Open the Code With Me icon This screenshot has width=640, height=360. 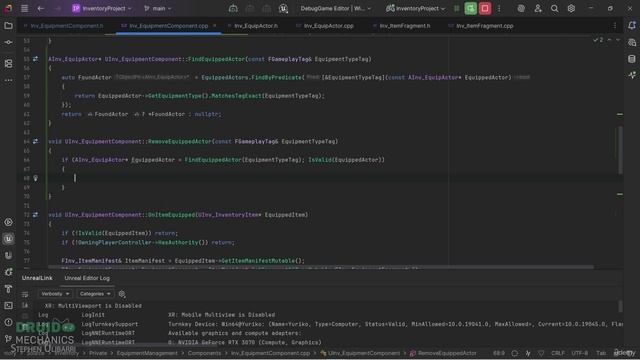tap(538, 8)
